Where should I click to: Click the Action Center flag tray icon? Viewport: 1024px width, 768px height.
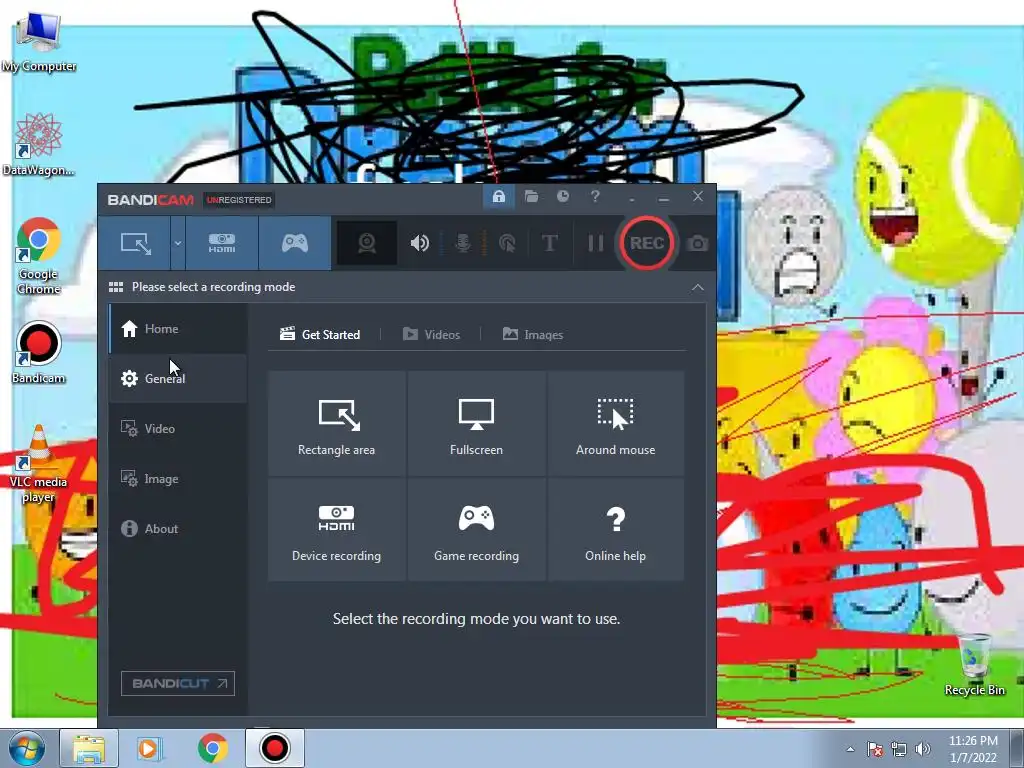875,749
